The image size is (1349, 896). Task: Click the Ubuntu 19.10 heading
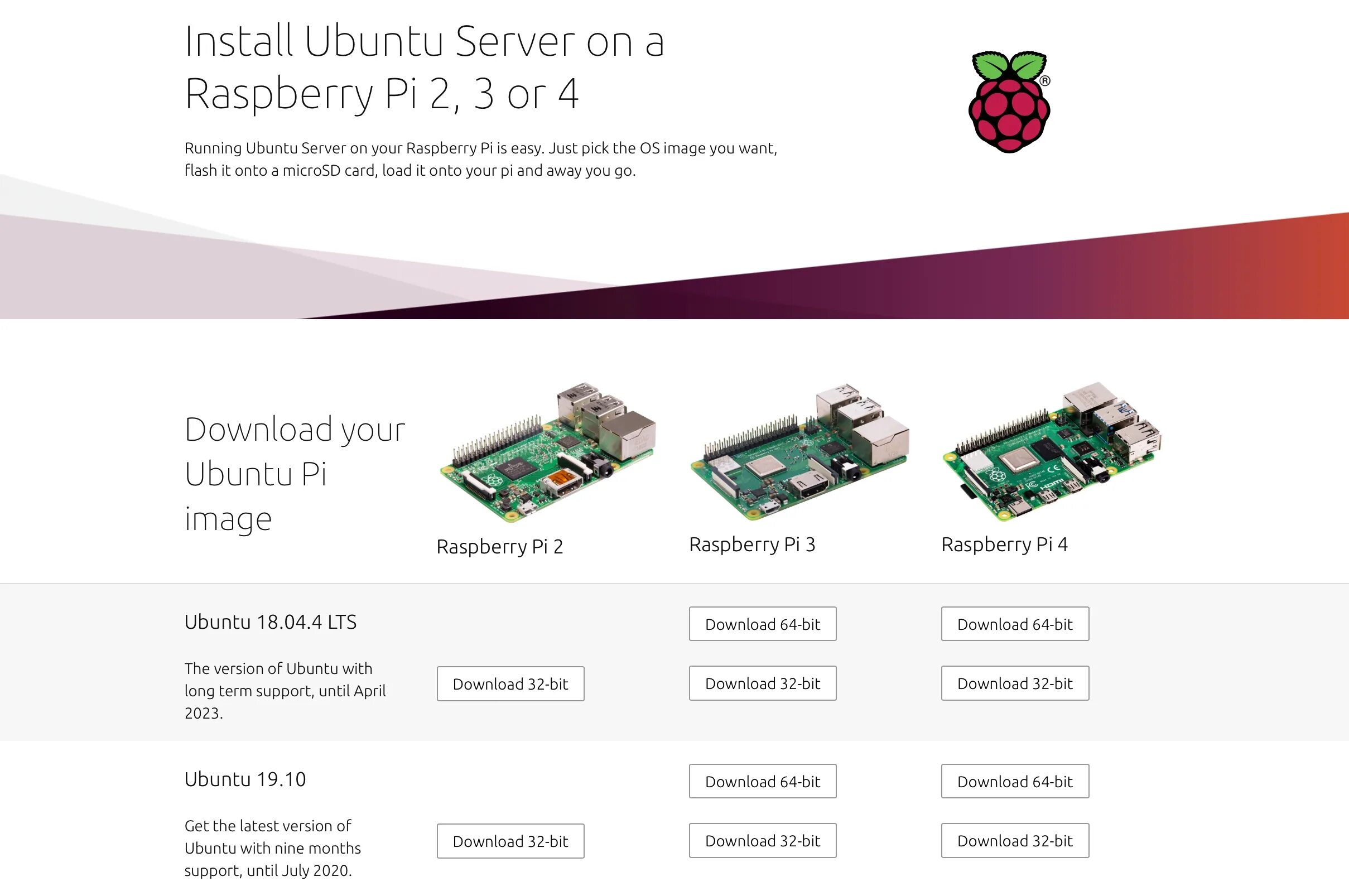click(245, 779)
